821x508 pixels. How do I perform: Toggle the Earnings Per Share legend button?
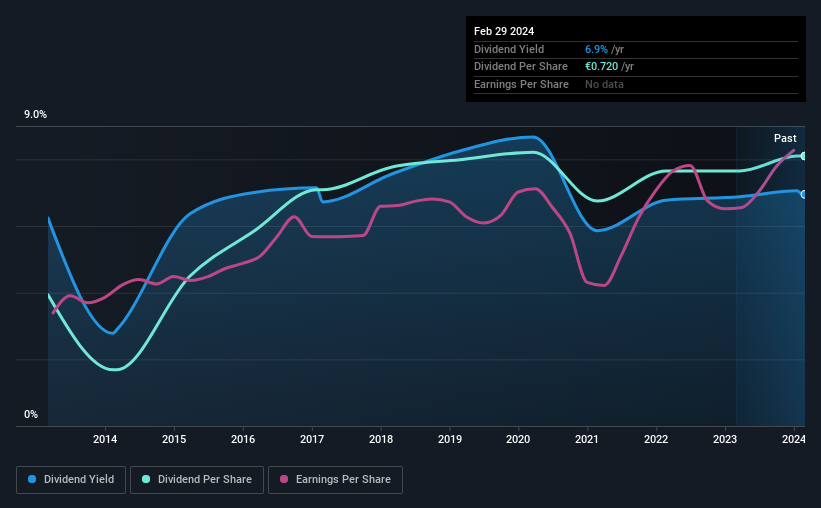coord(335,480)
